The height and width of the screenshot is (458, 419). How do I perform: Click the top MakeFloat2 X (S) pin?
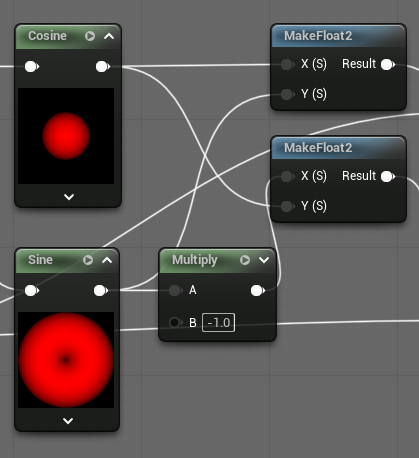287,64
